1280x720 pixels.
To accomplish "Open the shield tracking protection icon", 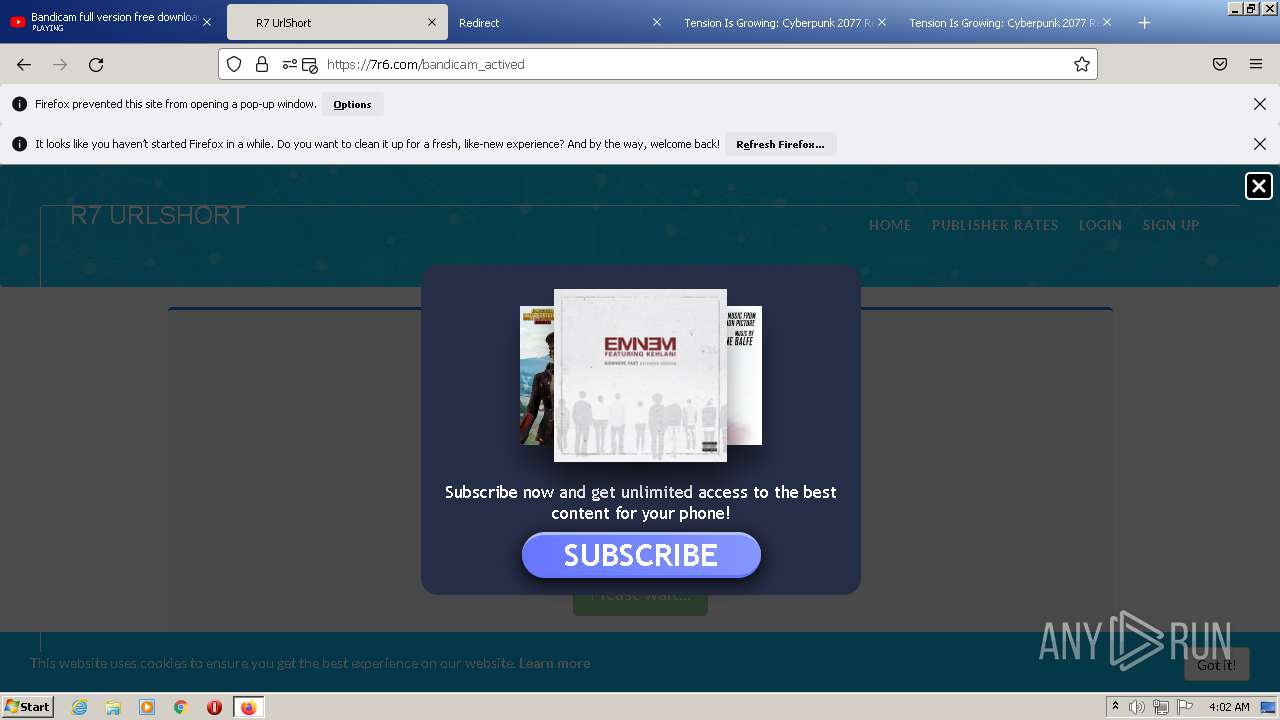I will pyautogui.click(x=234, y=64).
